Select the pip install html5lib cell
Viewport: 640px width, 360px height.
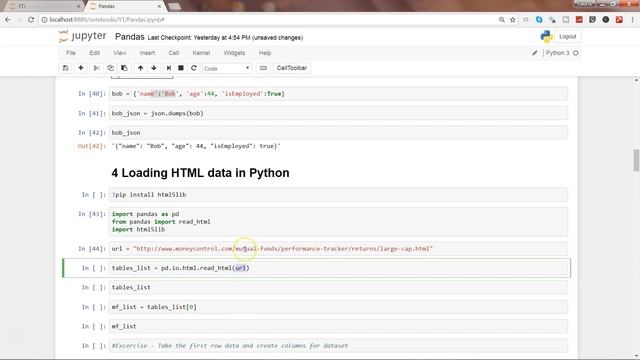[x=338, y=195]
